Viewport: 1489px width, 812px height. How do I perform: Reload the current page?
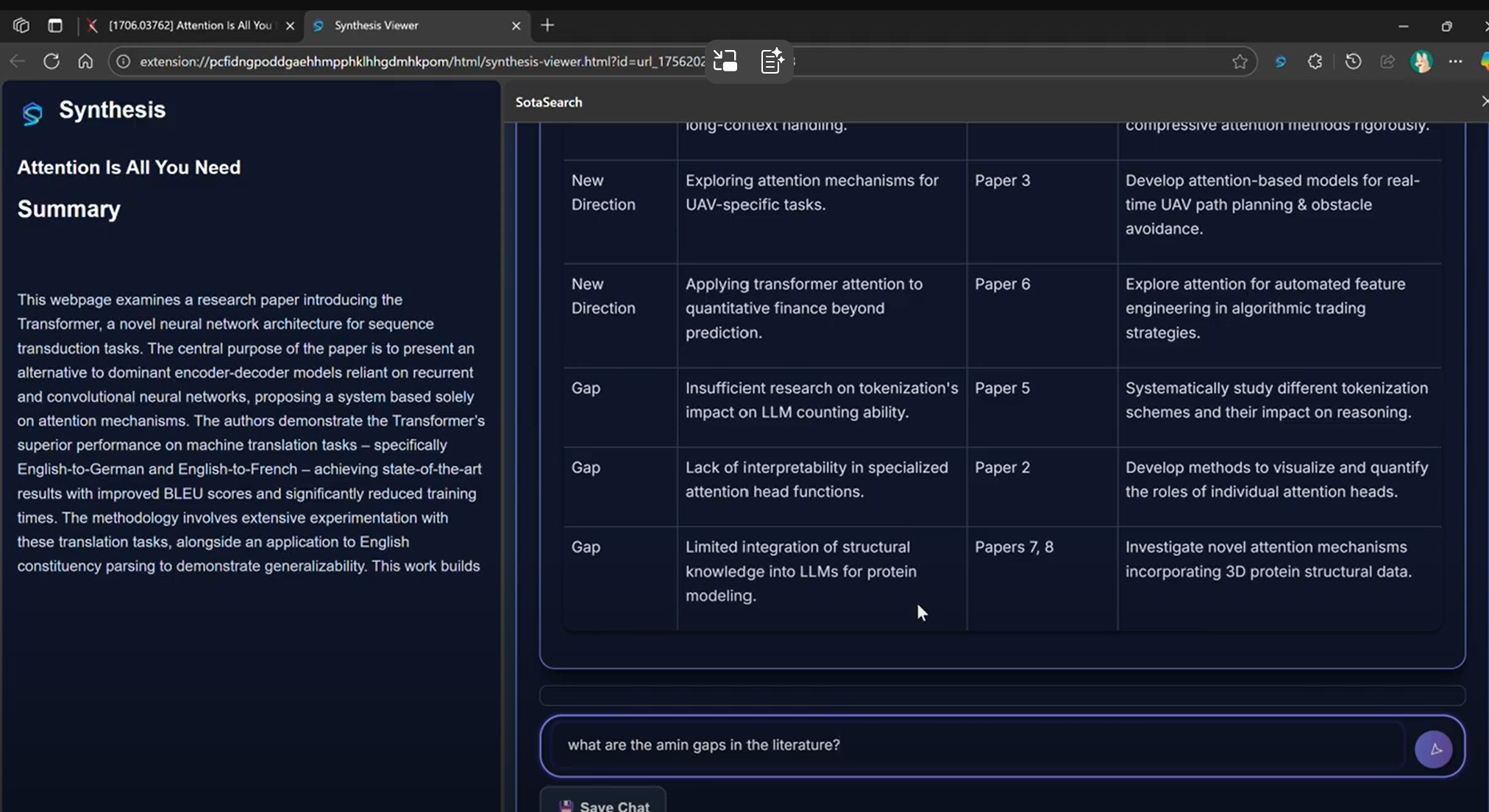tap(51, 61)
